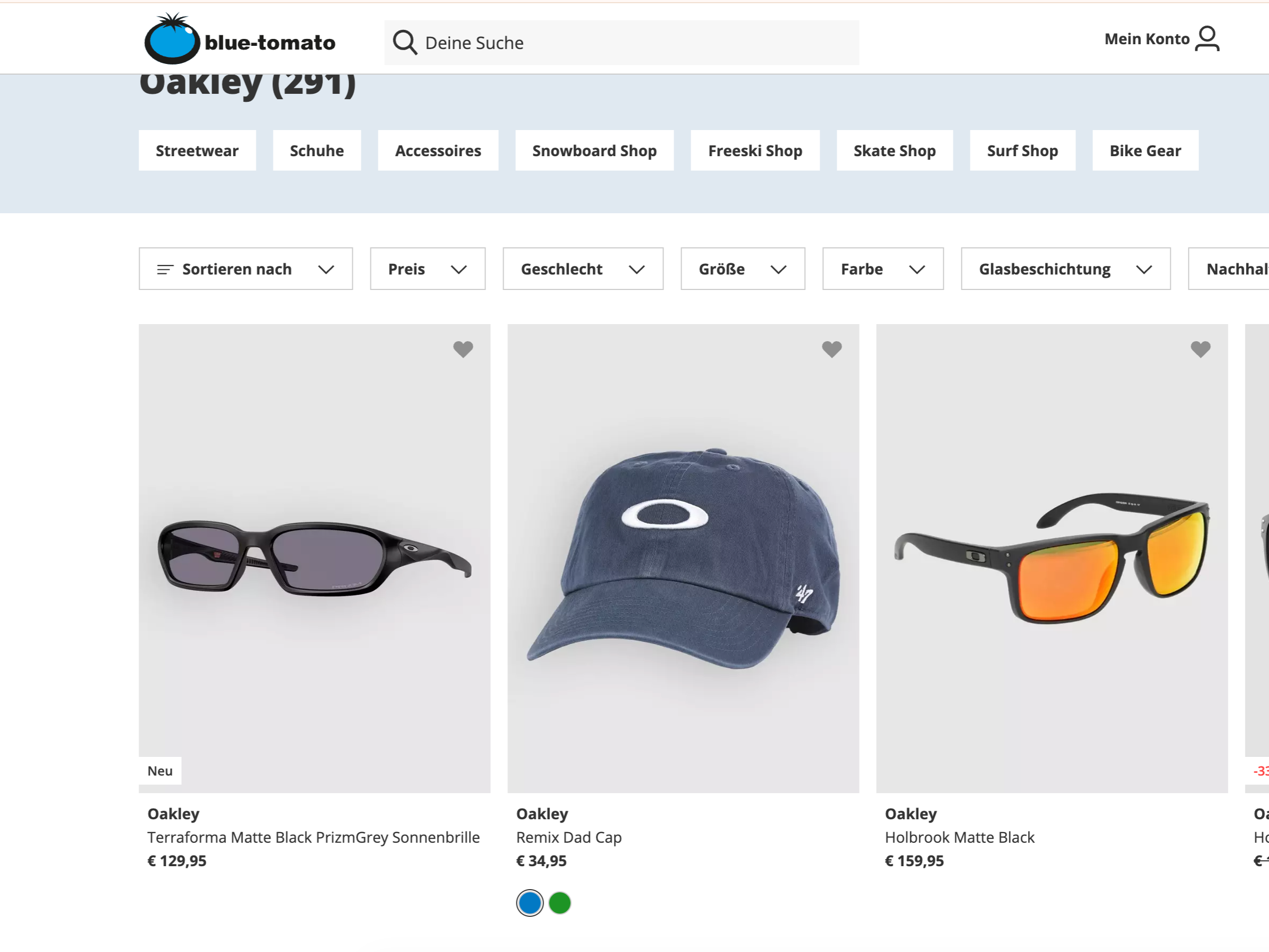Expand the Farbe filter
Image resolution: width=1269 pixels, height=952 pixels.
883,269
